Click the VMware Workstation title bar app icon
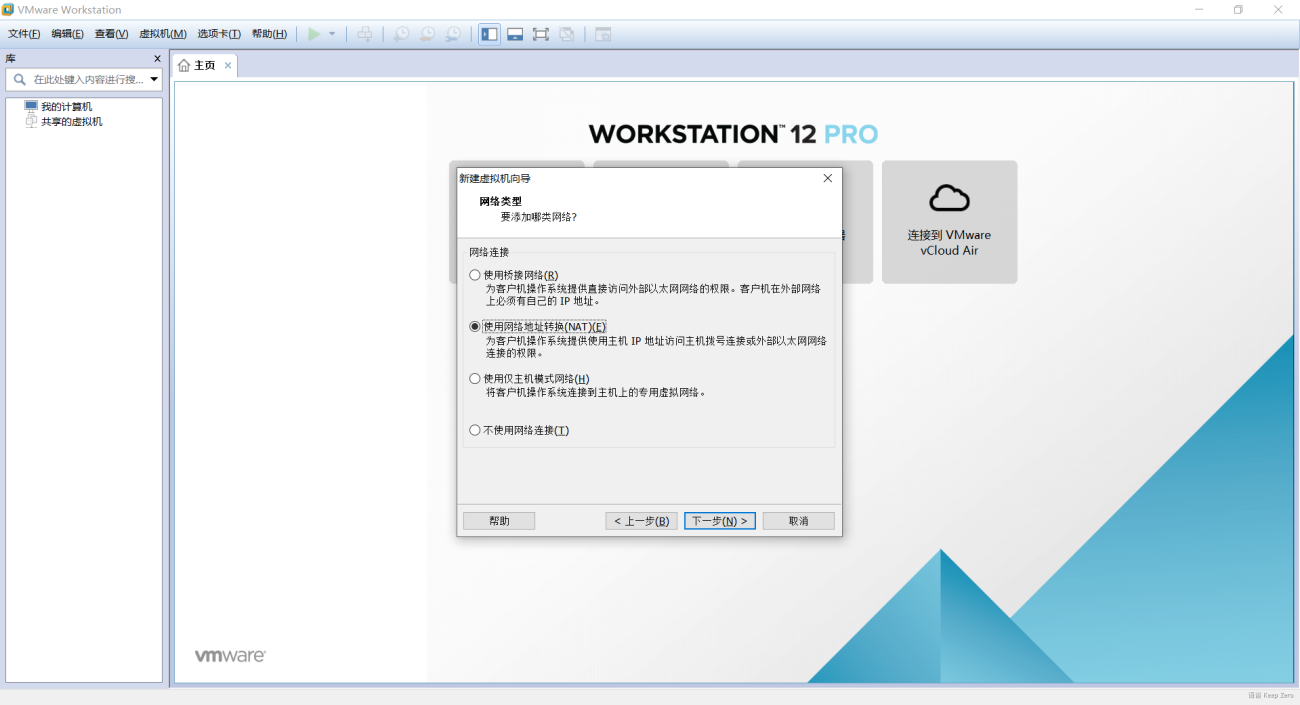Screen dimensions: 1300x705 tap(8, 9)
